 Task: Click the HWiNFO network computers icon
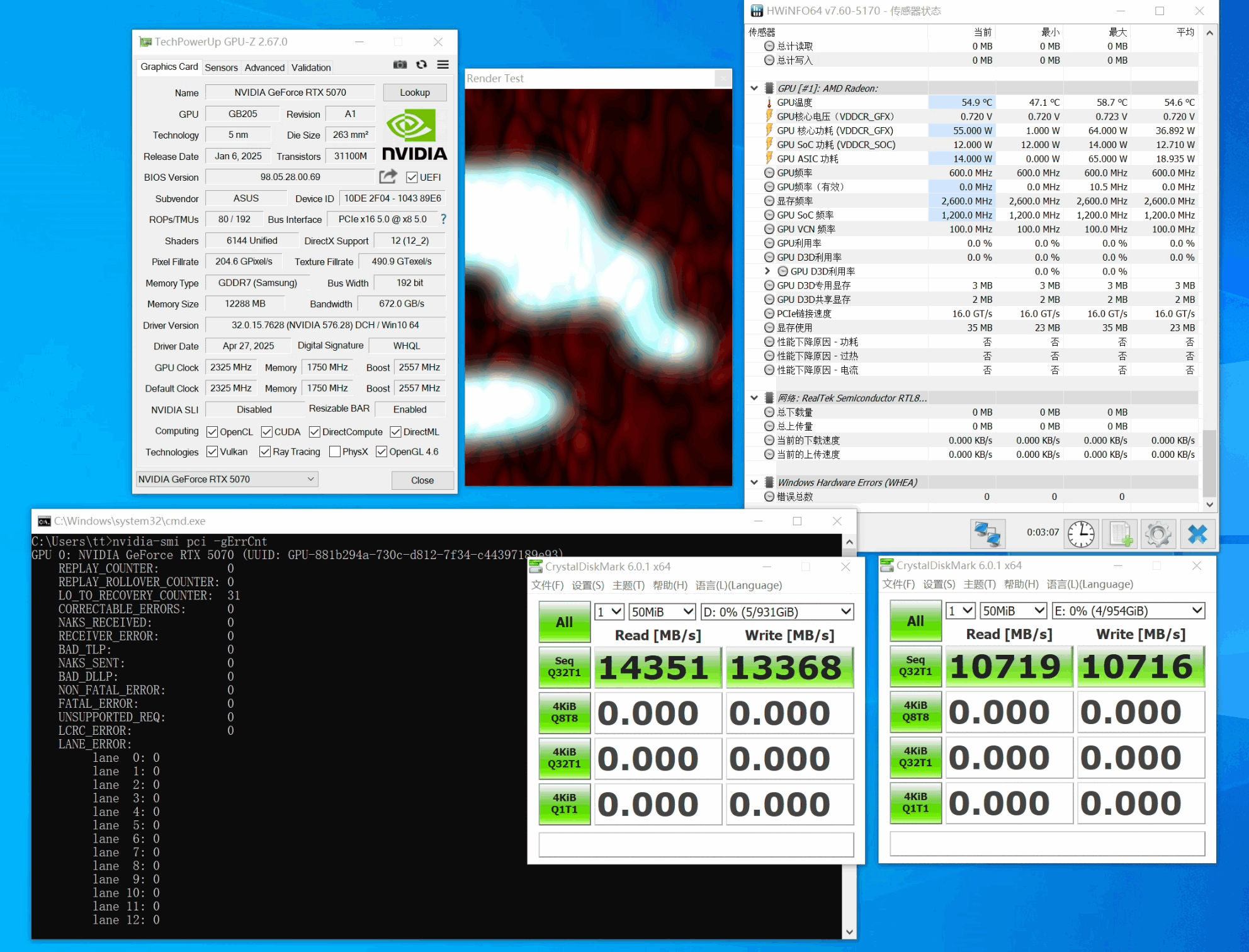(987, 533)
